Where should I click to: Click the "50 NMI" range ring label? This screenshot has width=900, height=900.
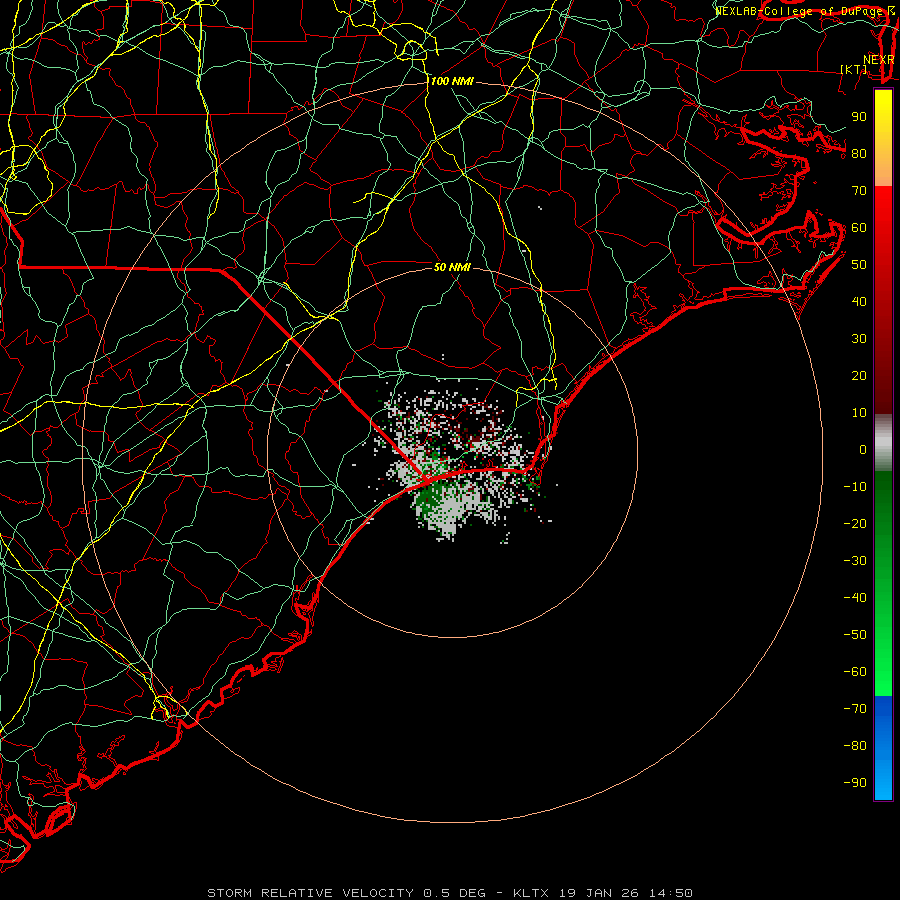tap(452, 267)
